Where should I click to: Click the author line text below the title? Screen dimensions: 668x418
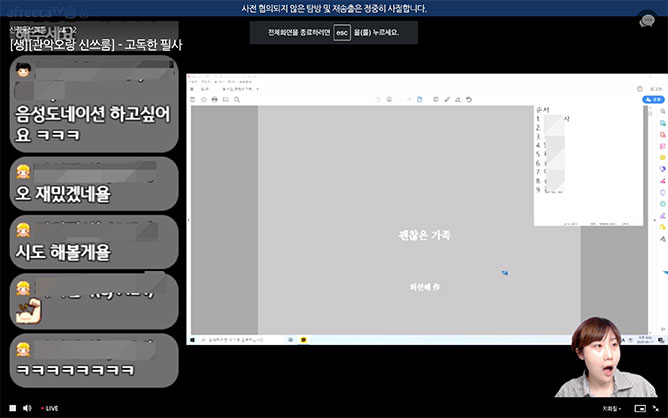click(x=425, y=287)
